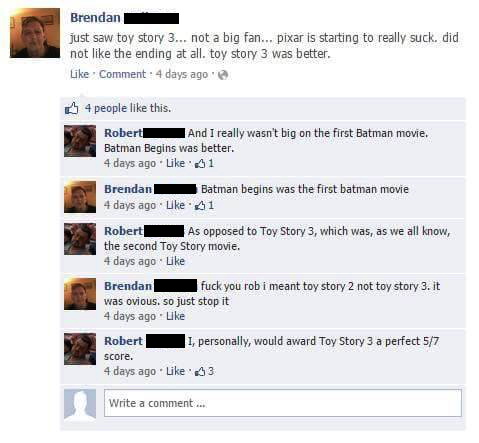Screen dimensions: 479x443
Task: Like Robert's 'Batman Begins was better' comment
Action: coord(175,163)
